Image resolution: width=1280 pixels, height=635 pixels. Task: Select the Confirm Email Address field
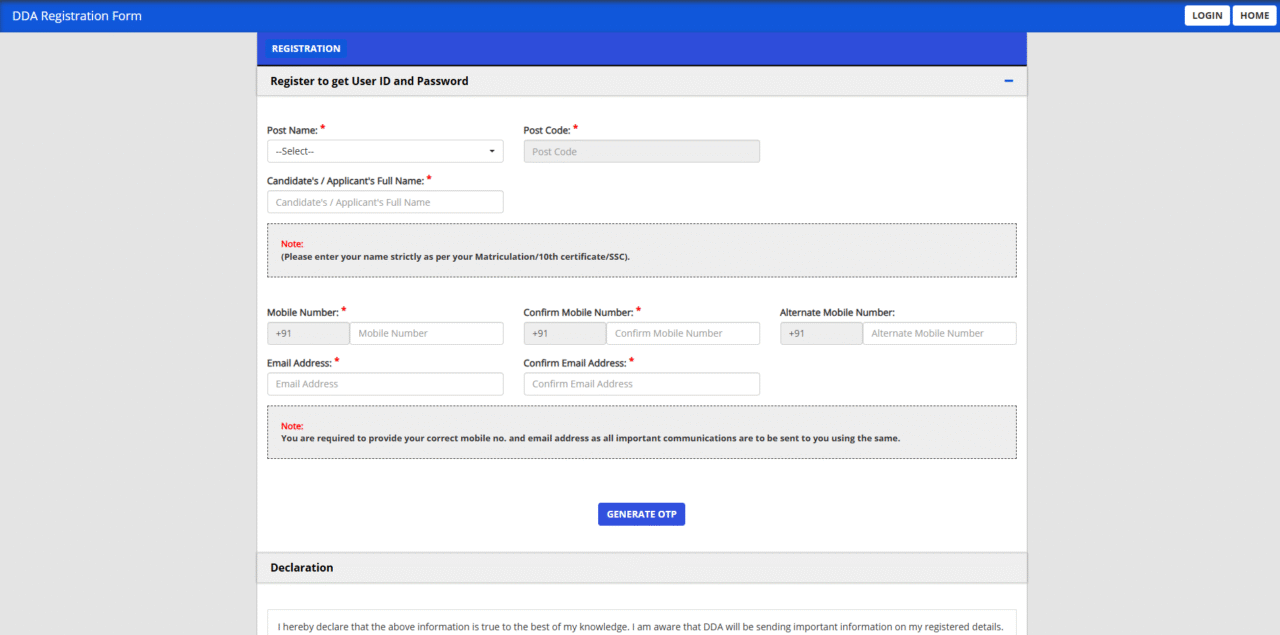point(641,383)
